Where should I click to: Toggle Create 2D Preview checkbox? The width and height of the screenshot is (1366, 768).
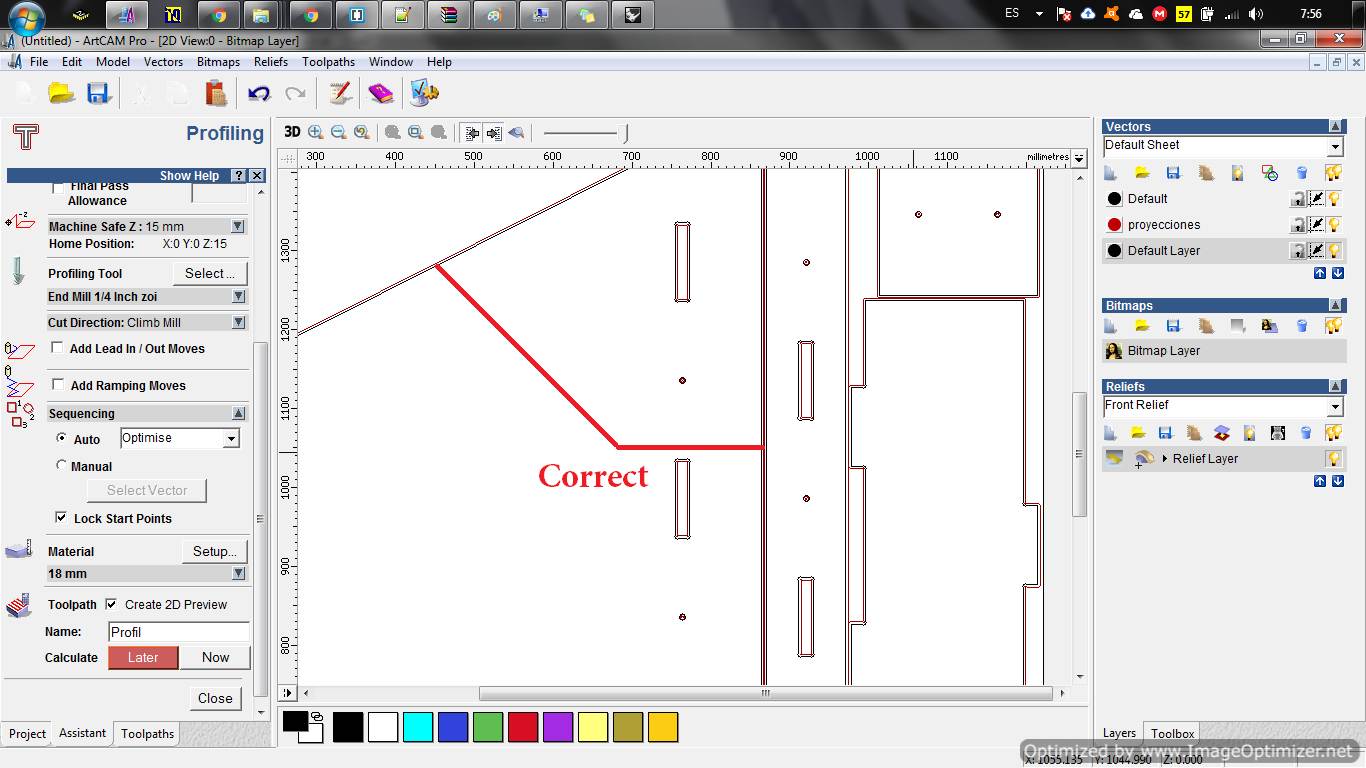(111, 604)
